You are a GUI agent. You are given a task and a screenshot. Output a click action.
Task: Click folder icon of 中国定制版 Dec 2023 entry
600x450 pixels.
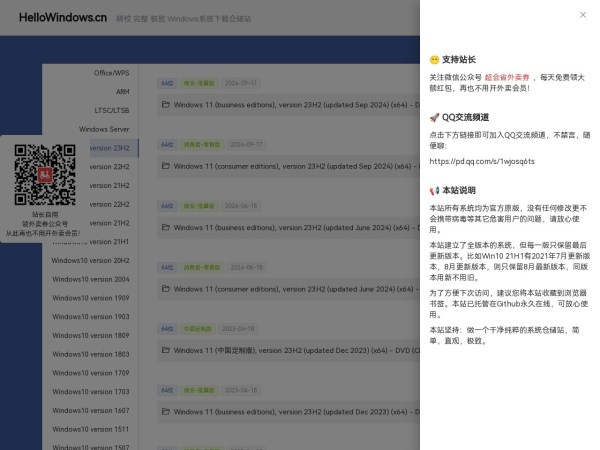click(x=165, y=350)
